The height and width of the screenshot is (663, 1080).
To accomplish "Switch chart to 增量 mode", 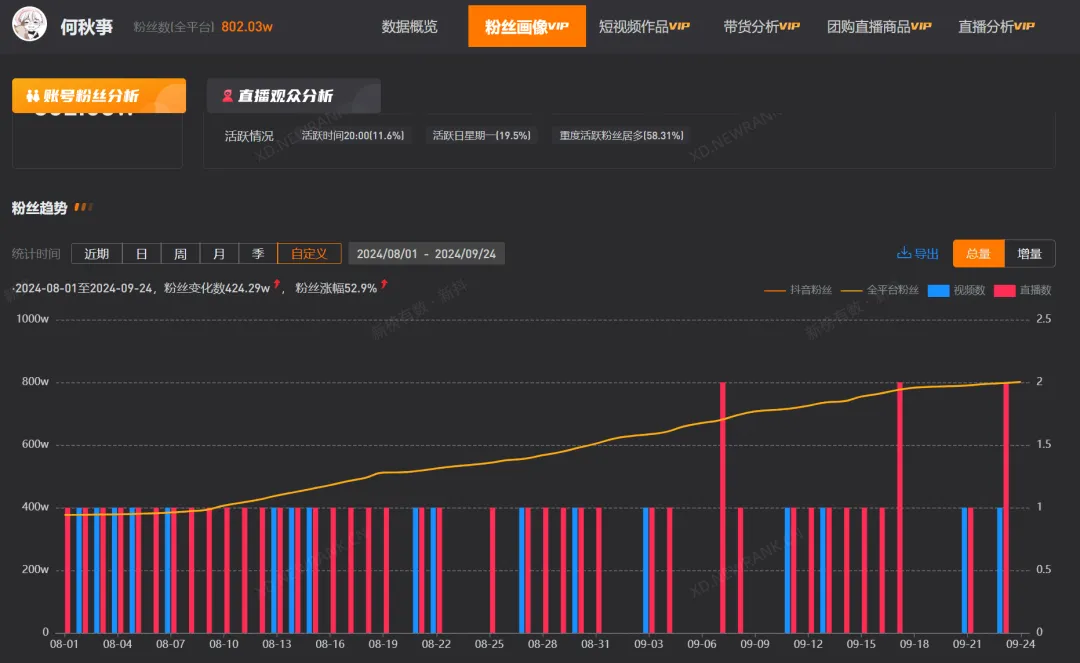I will click(x=1029, y=254).
